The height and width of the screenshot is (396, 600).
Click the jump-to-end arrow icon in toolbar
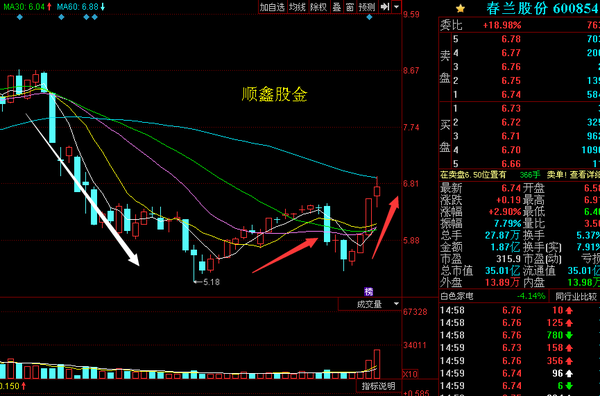tap(385, 7)
